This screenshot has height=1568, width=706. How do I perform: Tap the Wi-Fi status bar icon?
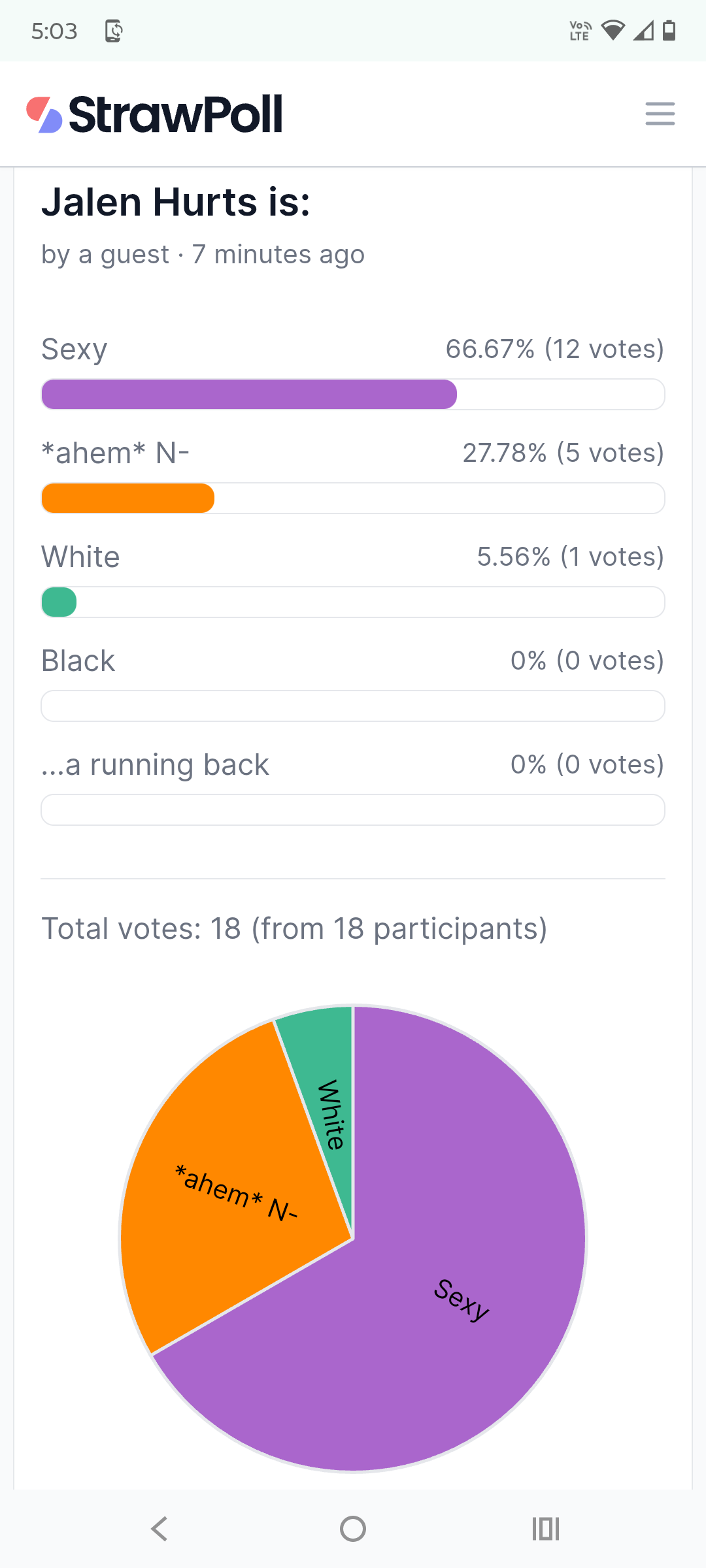(613, 30)
